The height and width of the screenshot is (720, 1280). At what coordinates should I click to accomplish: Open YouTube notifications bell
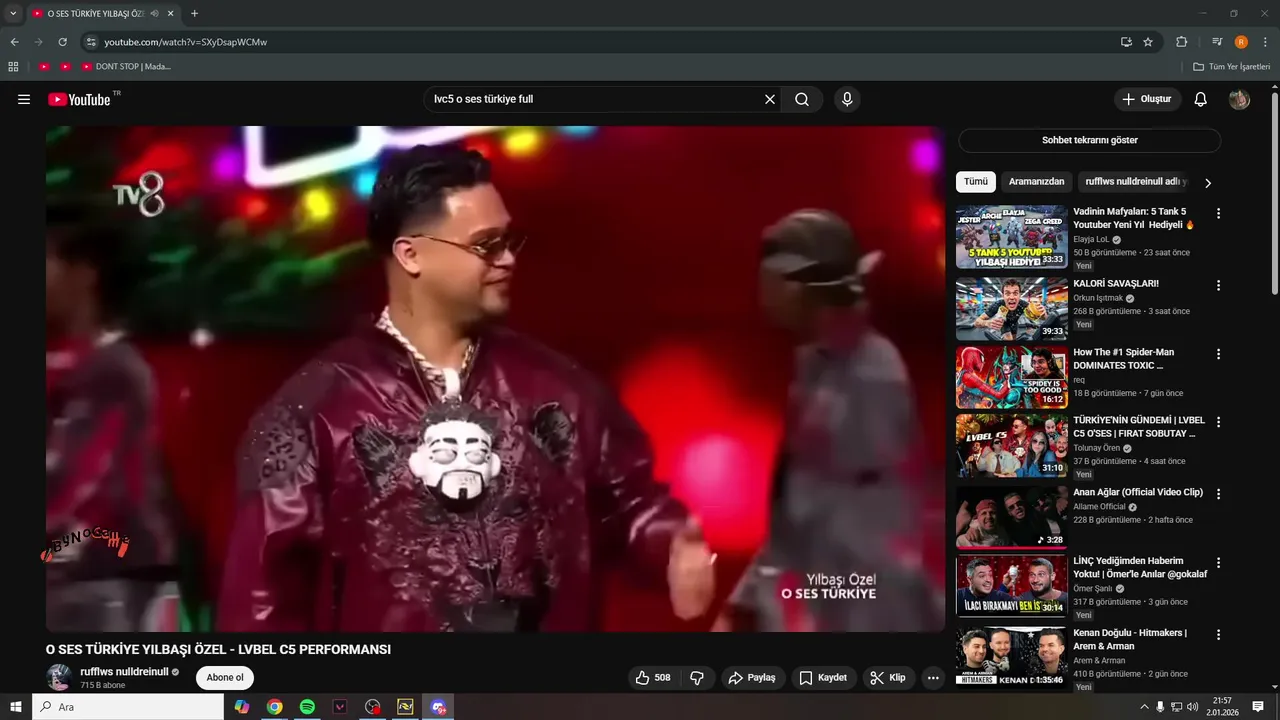(x=1201, y=99)
